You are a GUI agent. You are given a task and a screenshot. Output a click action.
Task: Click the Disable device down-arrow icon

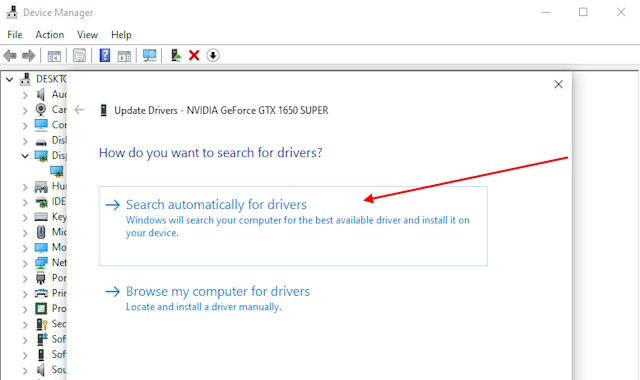pos(213,55)
